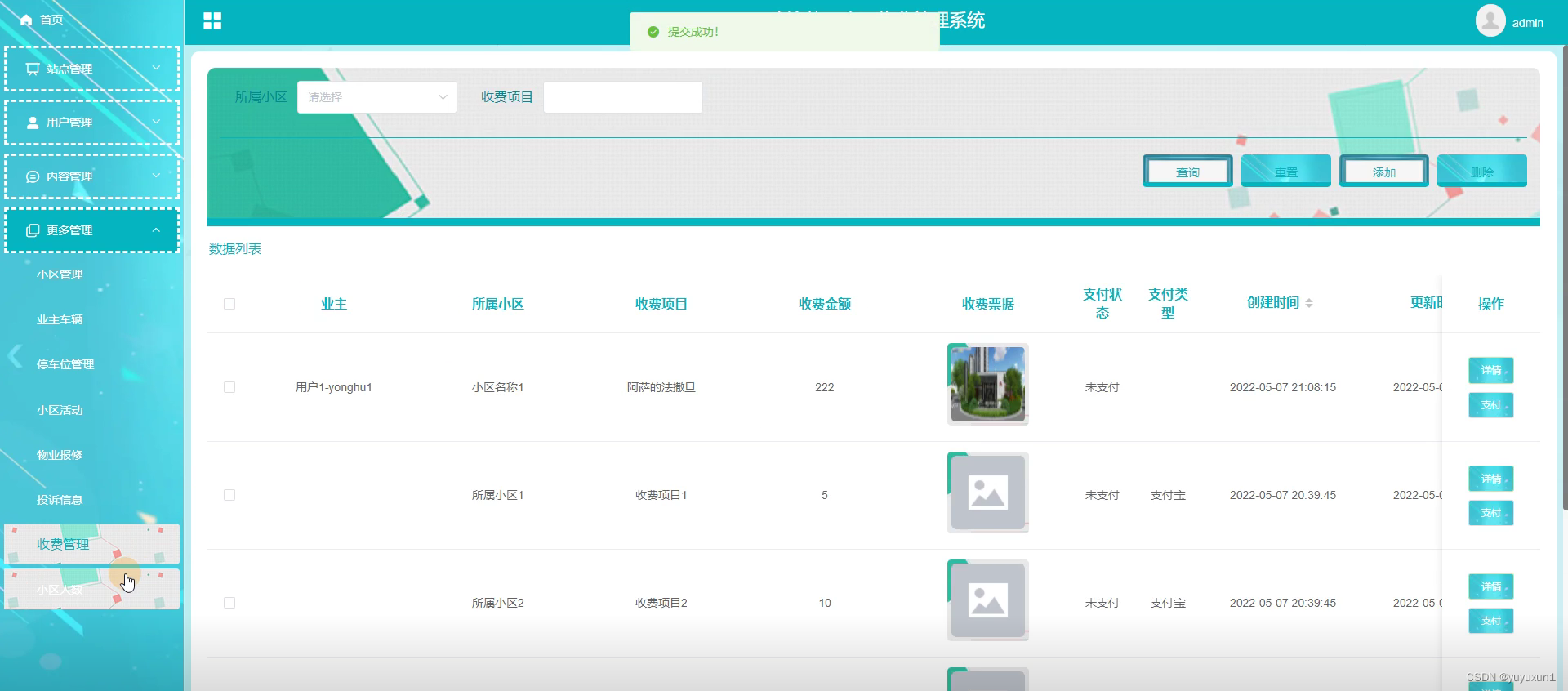1568x691 pixels.
Task: Expand the 内容管理 menu chevron
Action: [156, 176]
